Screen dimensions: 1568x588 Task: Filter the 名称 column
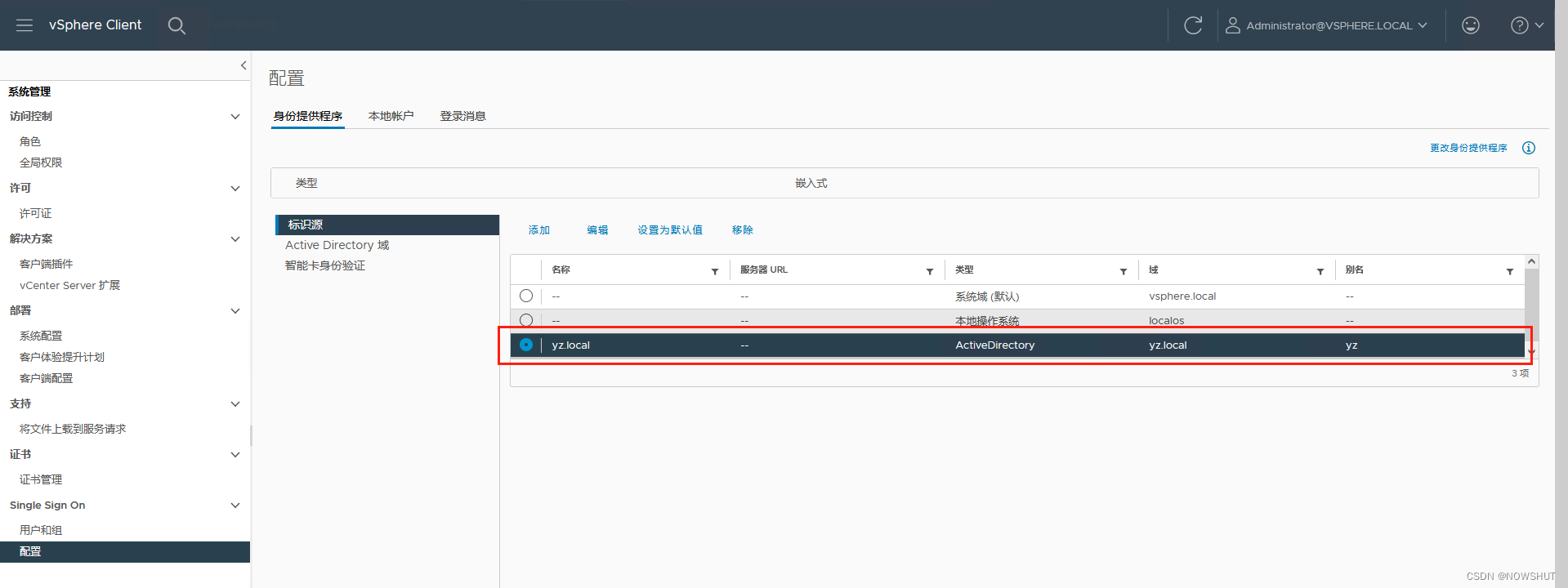click(715, 271)
